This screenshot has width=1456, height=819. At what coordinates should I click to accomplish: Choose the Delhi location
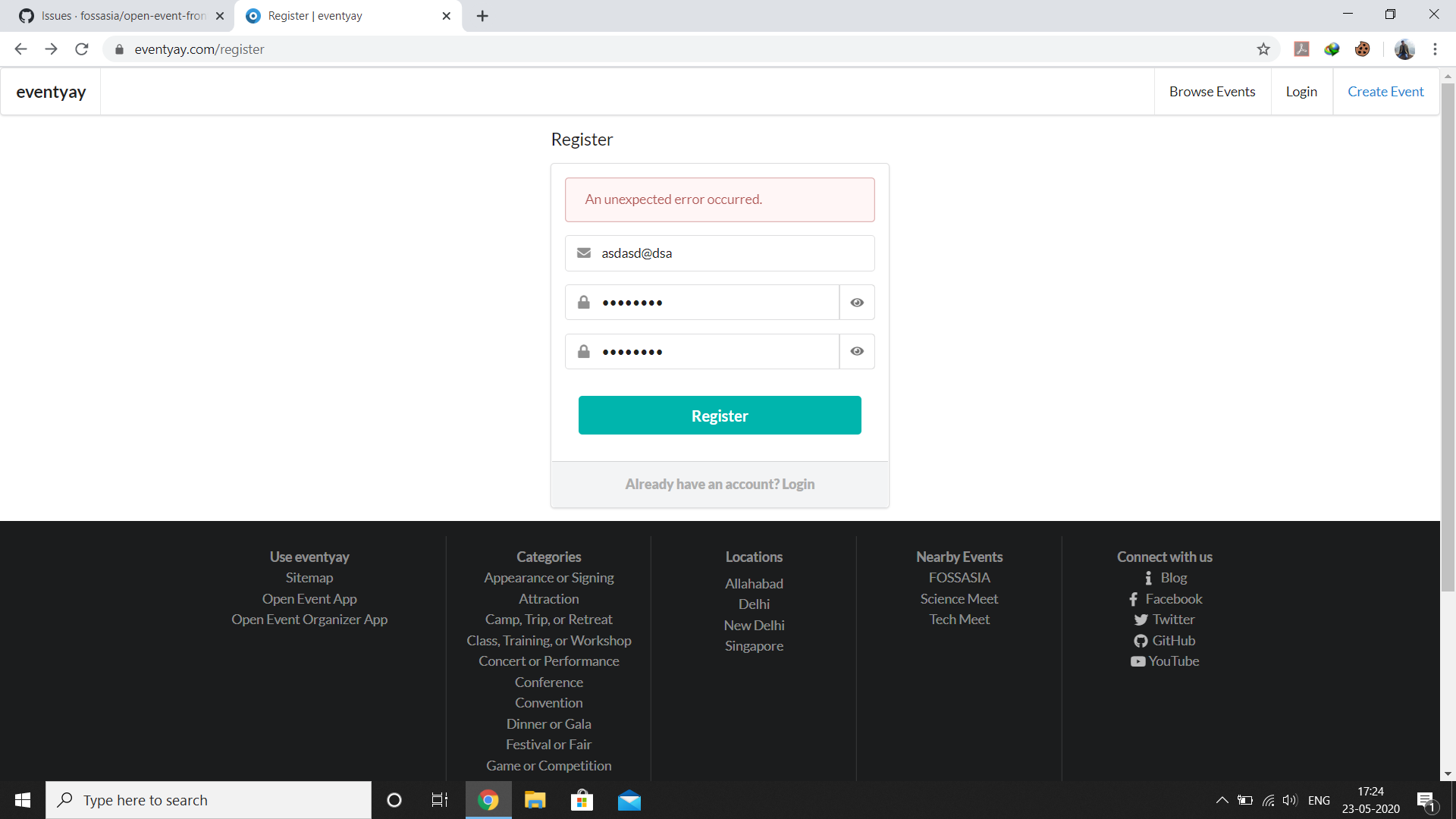754,604
